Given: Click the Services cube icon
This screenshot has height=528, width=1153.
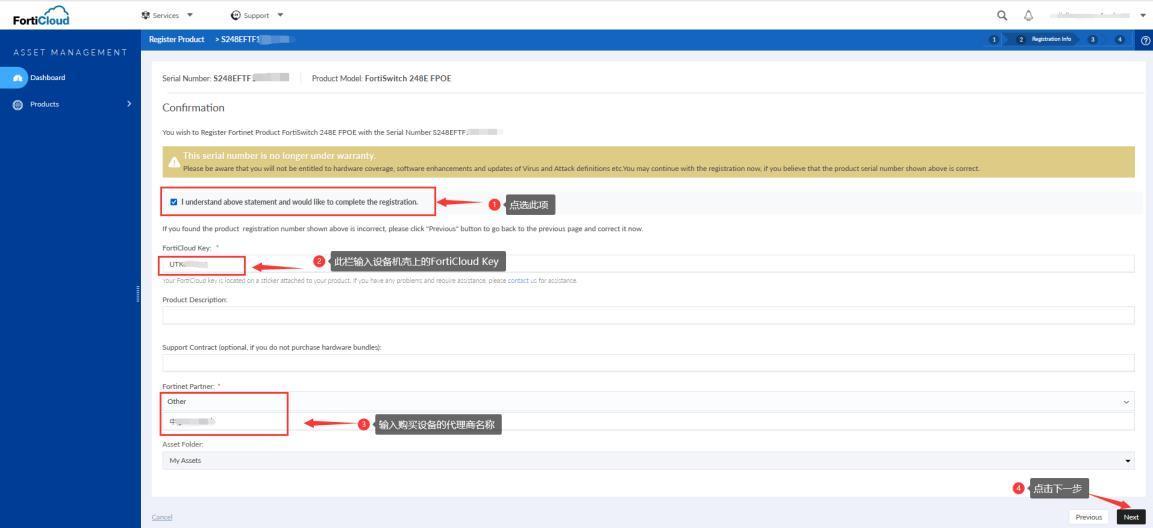Looking at the screenshot, I should tap(146, 15).
